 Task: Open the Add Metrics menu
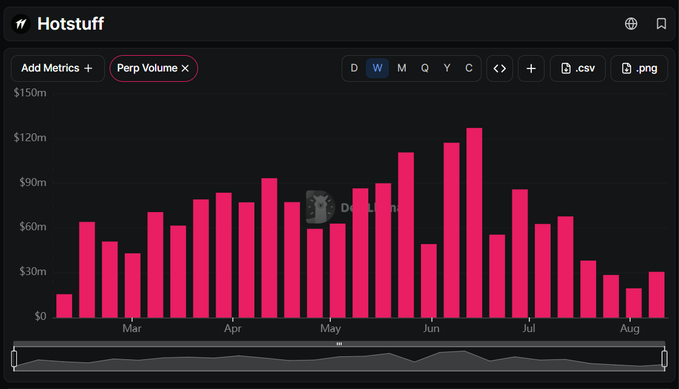58,68
